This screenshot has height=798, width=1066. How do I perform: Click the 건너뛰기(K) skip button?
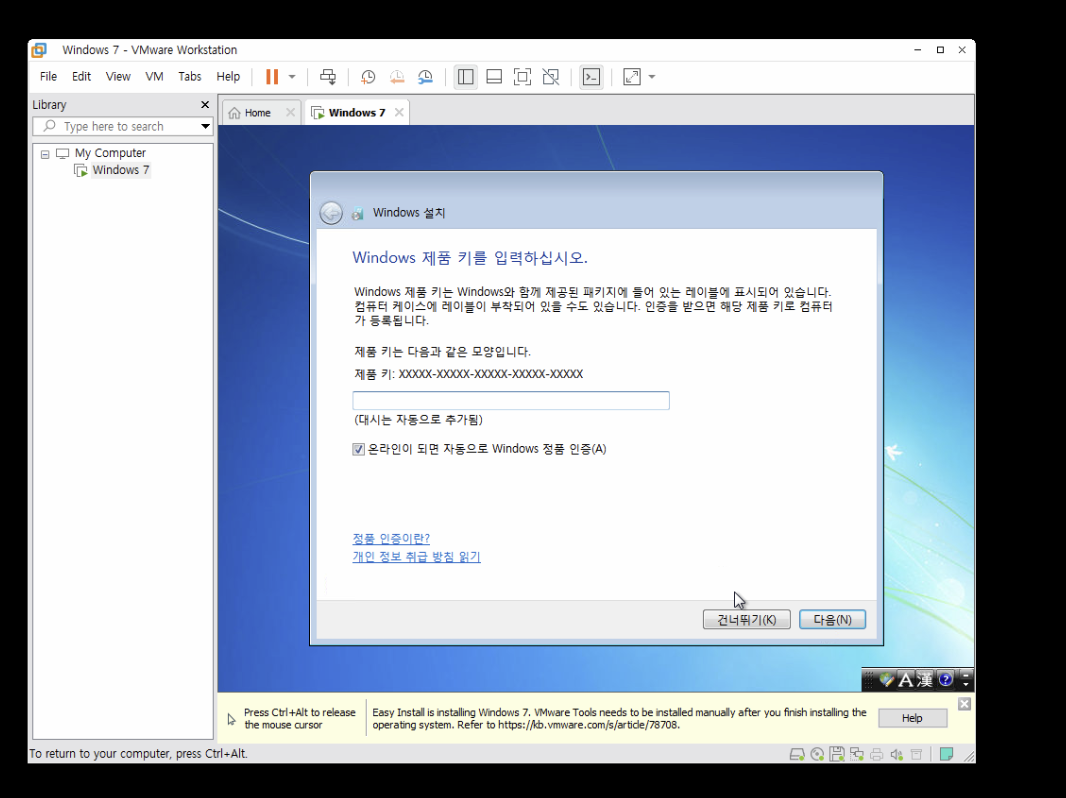click(746, 619)
